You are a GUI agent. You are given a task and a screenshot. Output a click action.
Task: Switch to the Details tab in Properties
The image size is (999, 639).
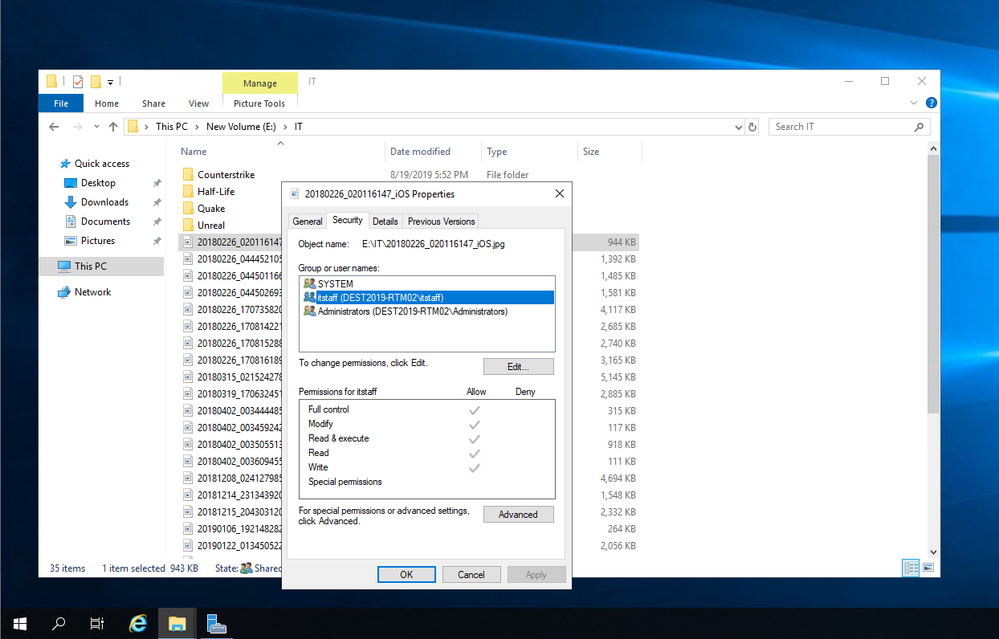coord(385,221)
